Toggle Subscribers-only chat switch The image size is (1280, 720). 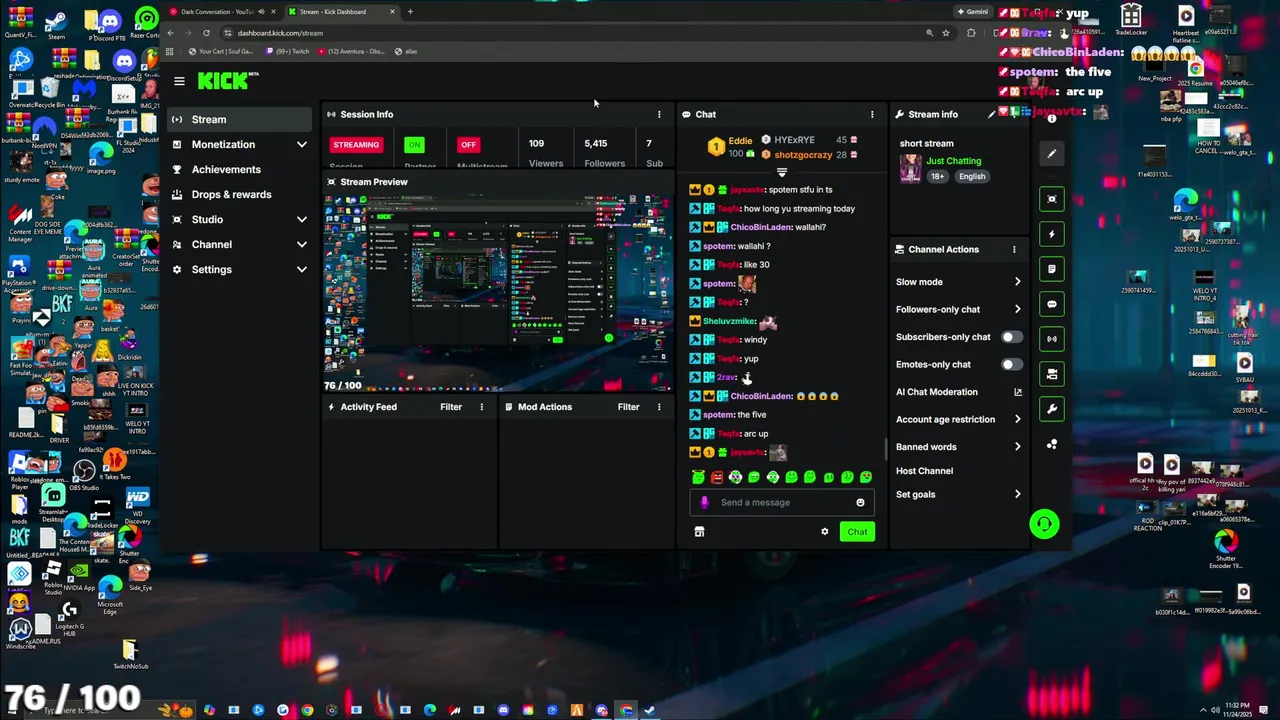tap(1012, 337)
